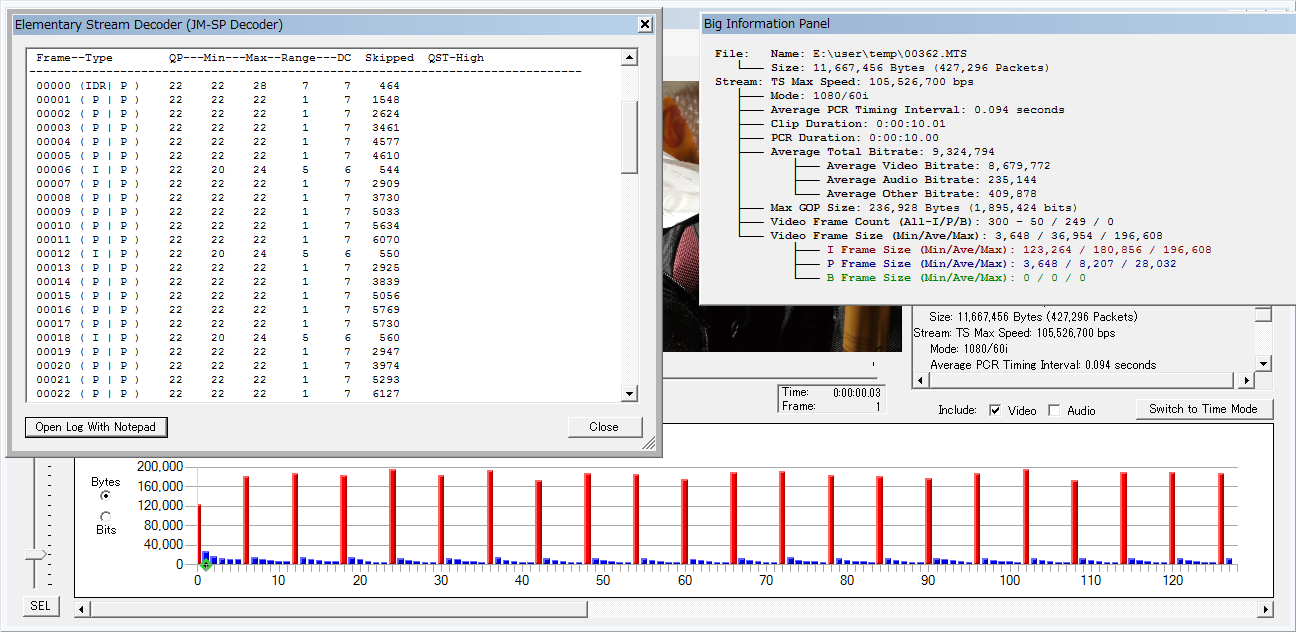Select the green marker at frame 1
The height and width of the screenshot is (632, 1296).
tap(205, 566)
